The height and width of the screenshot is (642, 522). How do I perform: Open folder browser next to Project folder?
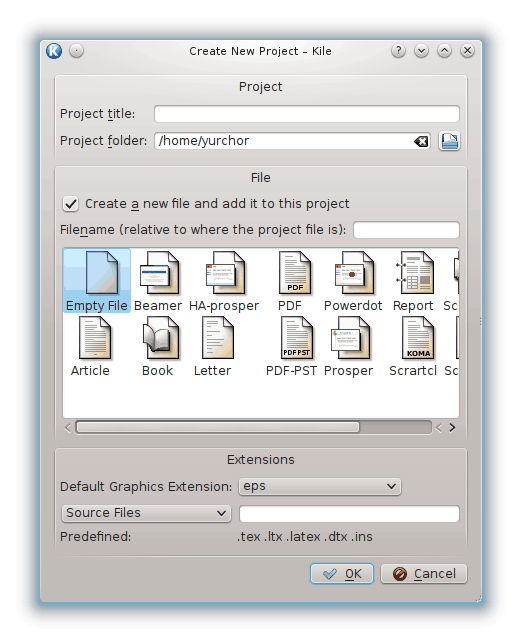(x=450, y=141)
